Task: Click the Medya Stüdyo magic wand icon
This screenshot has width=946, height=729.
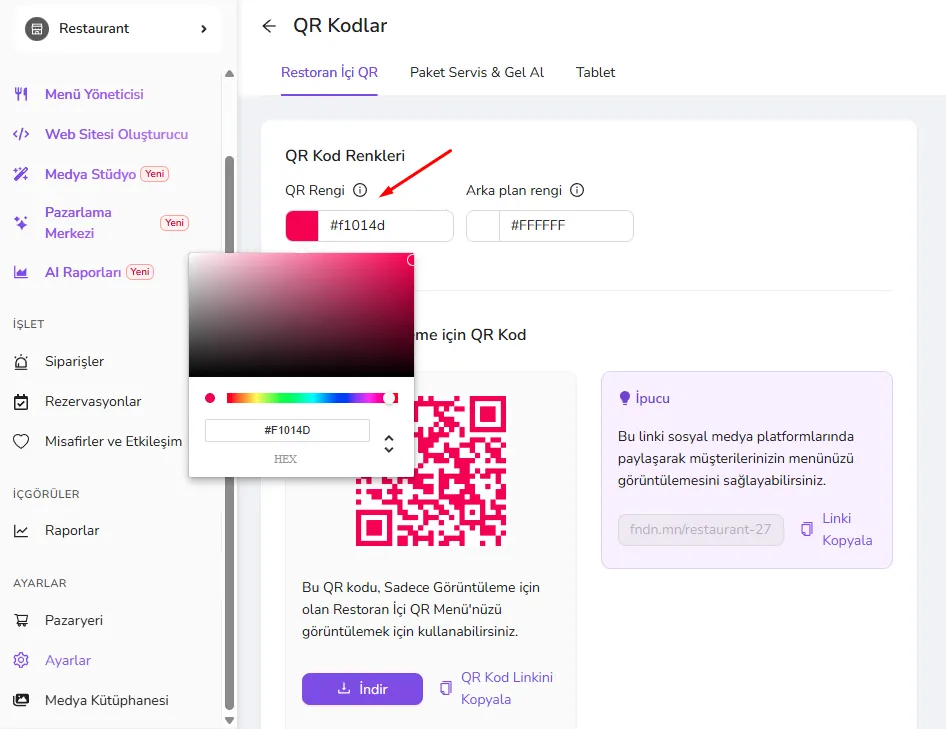Action: click(21, 174)
